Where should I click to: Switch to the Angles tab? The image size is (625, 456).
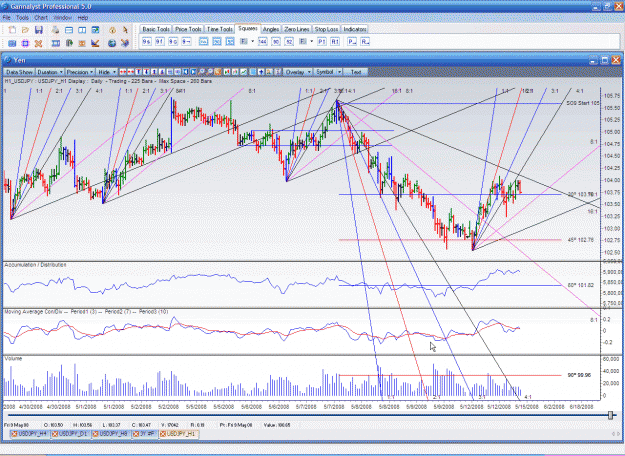pyautogui.click(x=271, y=29)
